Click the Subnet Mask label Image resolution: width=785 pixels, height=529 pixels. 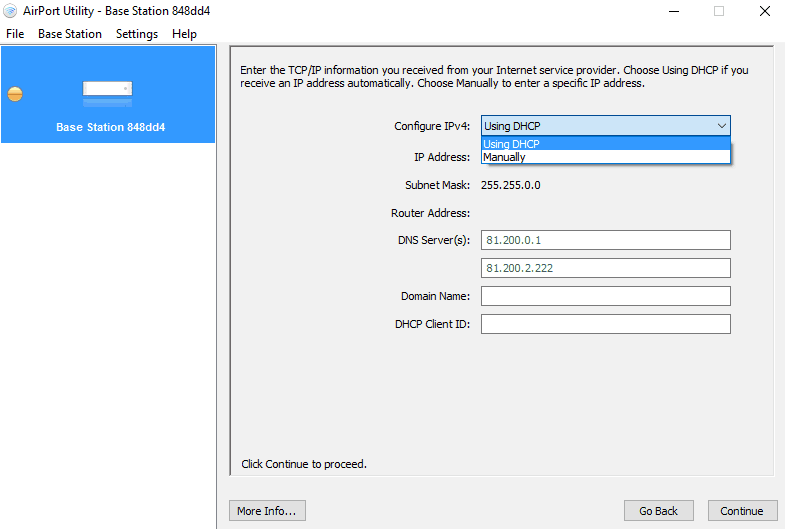tap(438, 185)
